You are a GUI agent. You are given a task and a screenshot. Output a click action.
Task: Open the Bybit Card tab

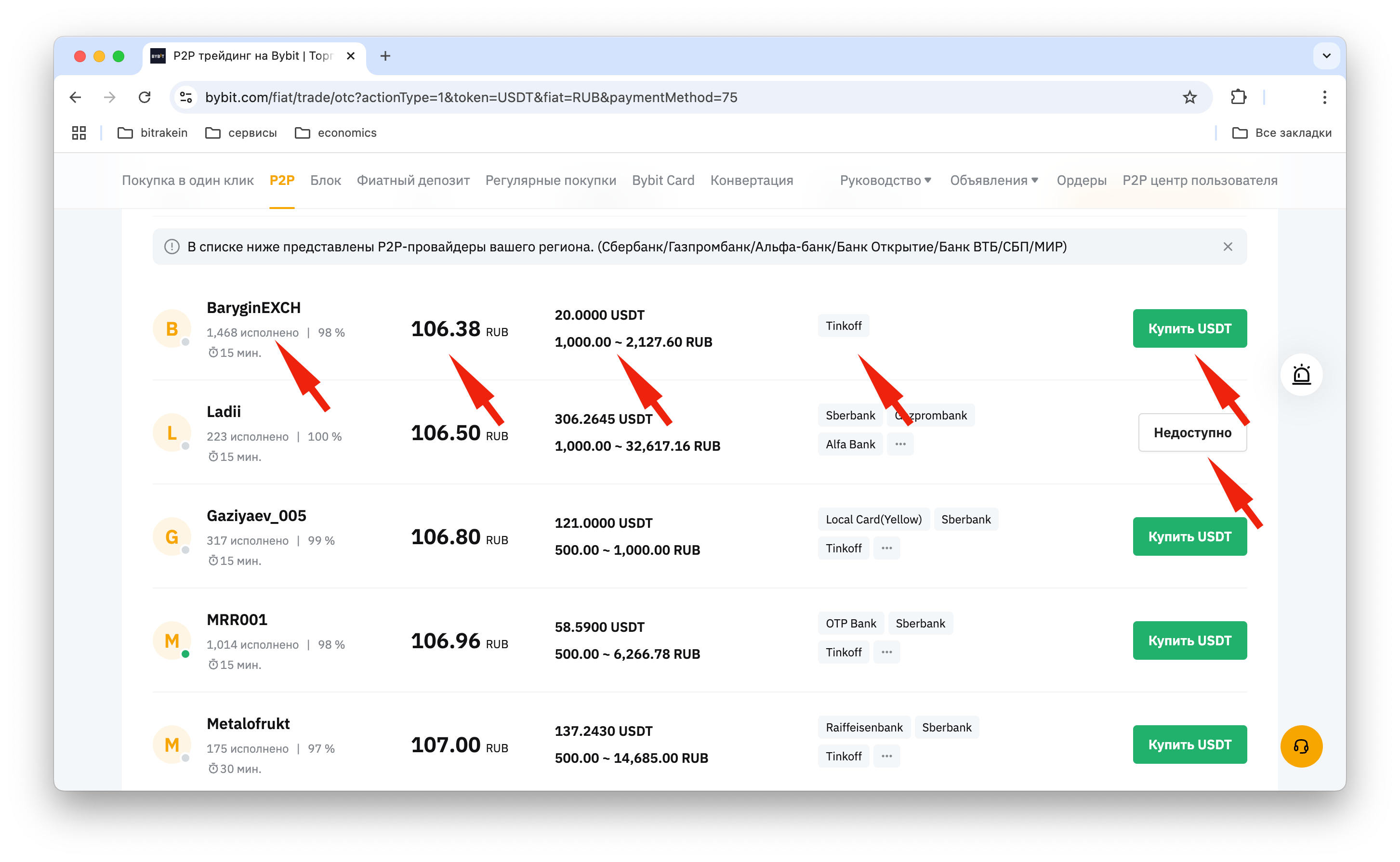[x=662, y=181]
